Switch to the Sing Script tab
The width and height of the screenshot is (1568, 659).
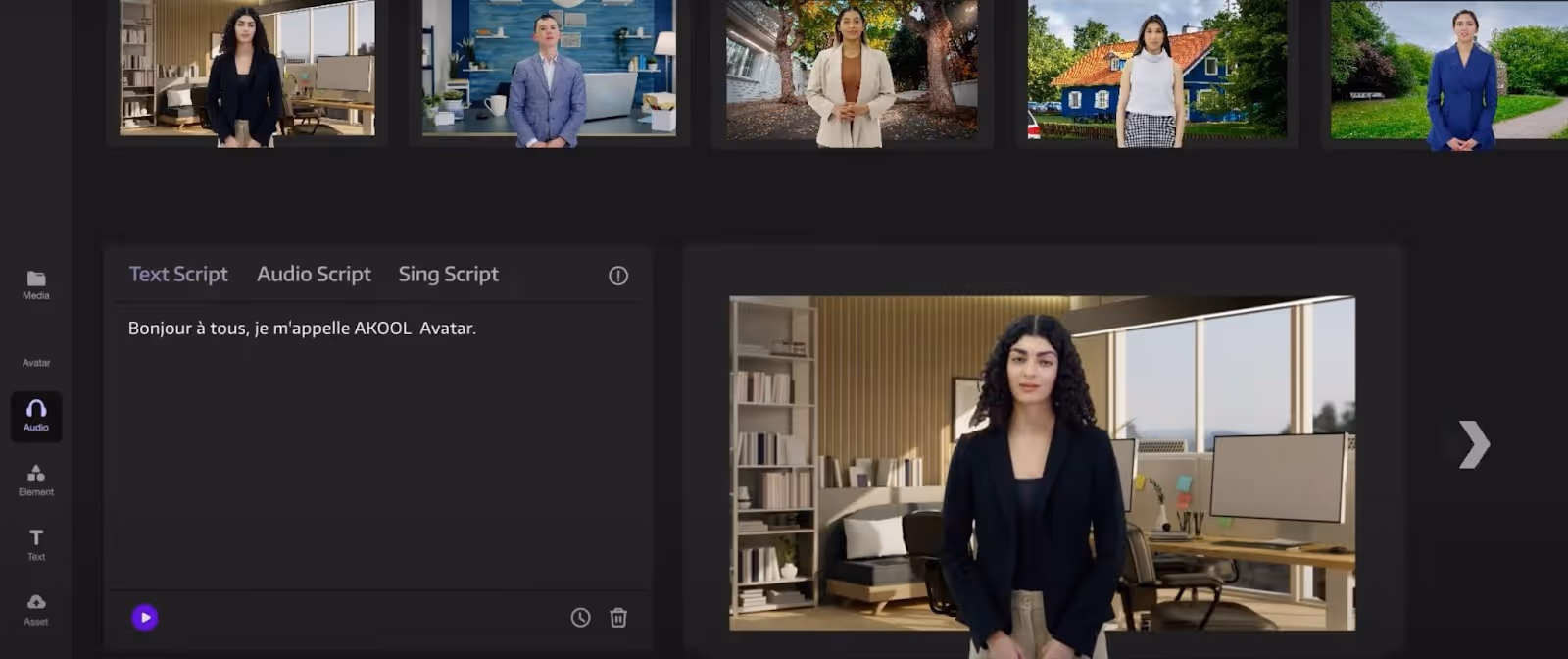(x=449, y=275)
